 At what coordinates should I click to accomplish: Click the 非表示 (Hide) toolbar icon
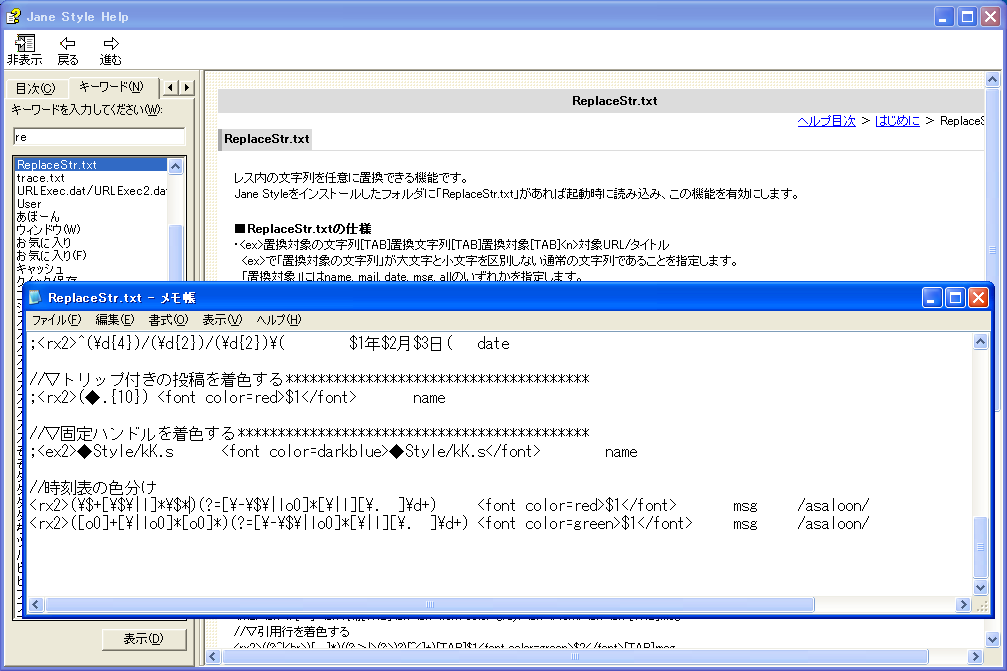(x=24, y=50)
